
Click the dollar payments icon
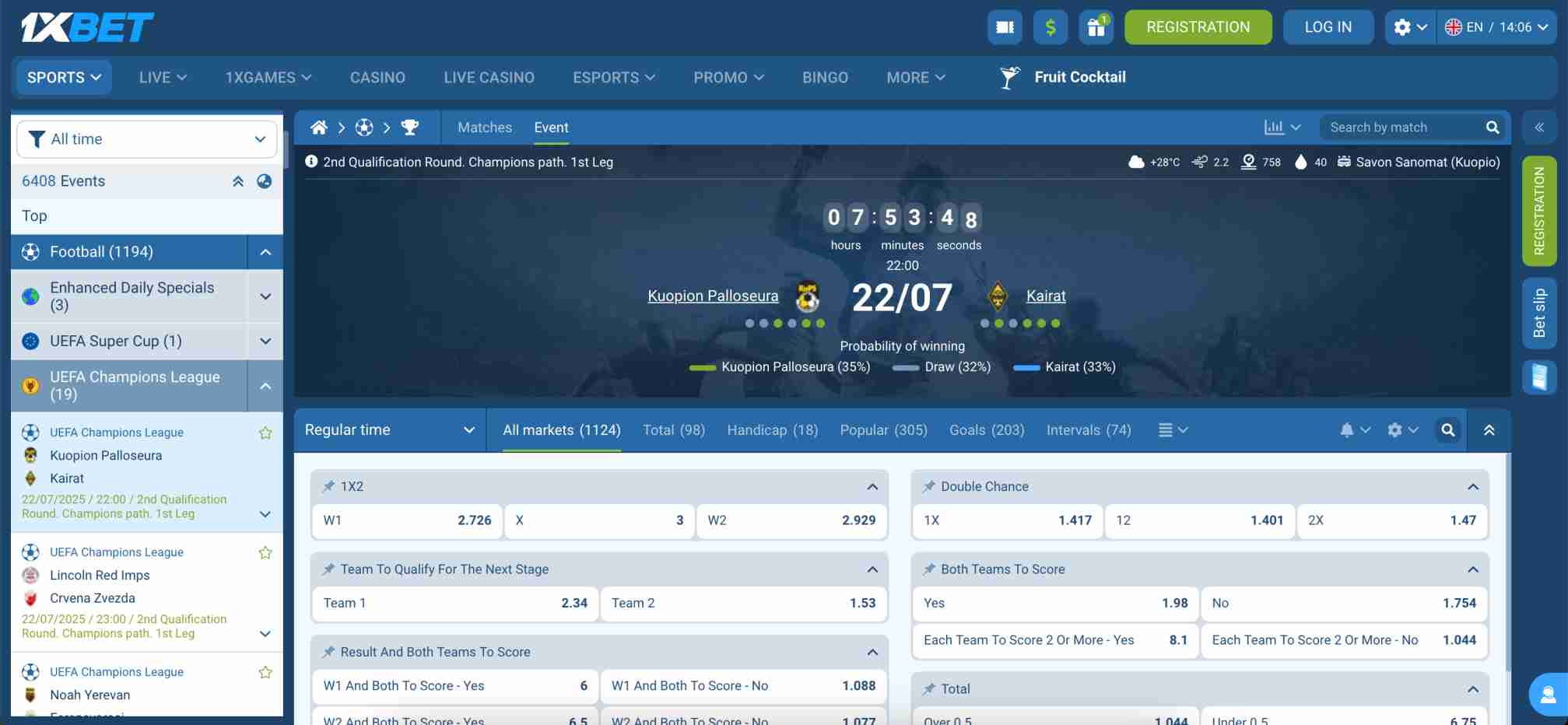pos(1051,27)
